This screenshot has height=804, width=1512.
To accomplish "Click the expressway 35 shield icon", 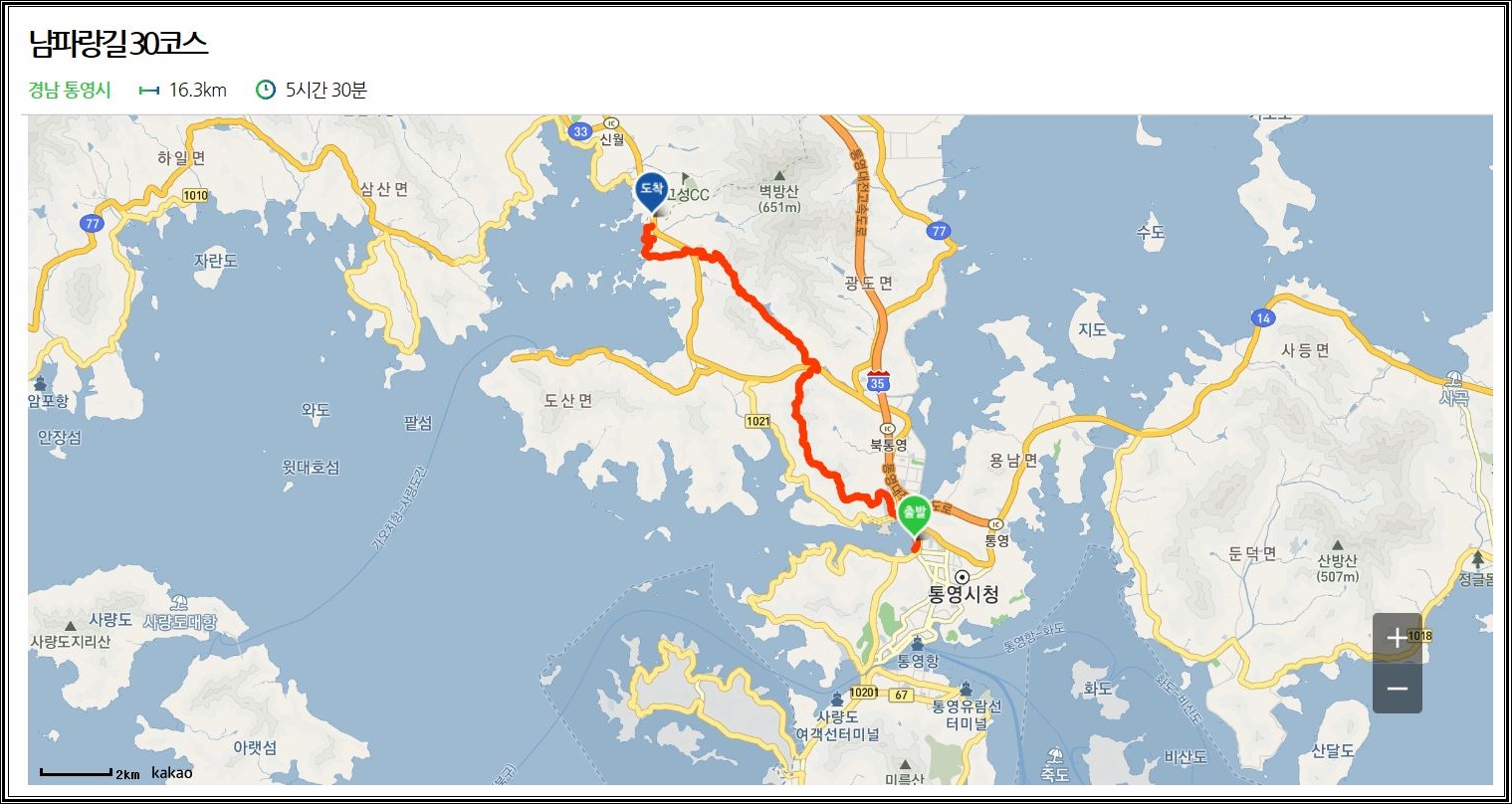I will point(877,381).
